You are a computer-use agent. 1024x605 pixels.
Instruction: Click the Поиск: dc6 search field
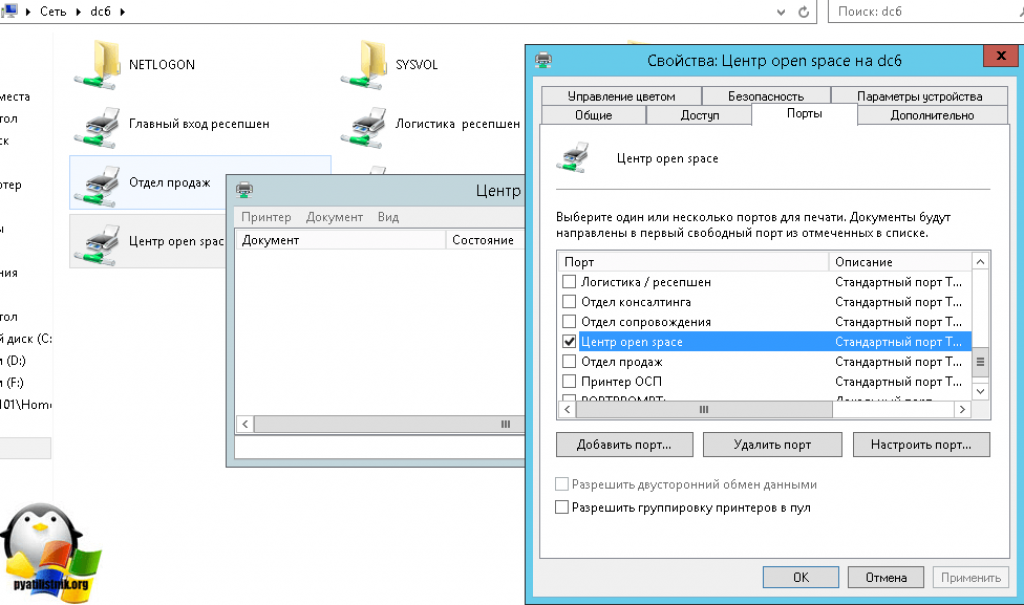point(926,12)
